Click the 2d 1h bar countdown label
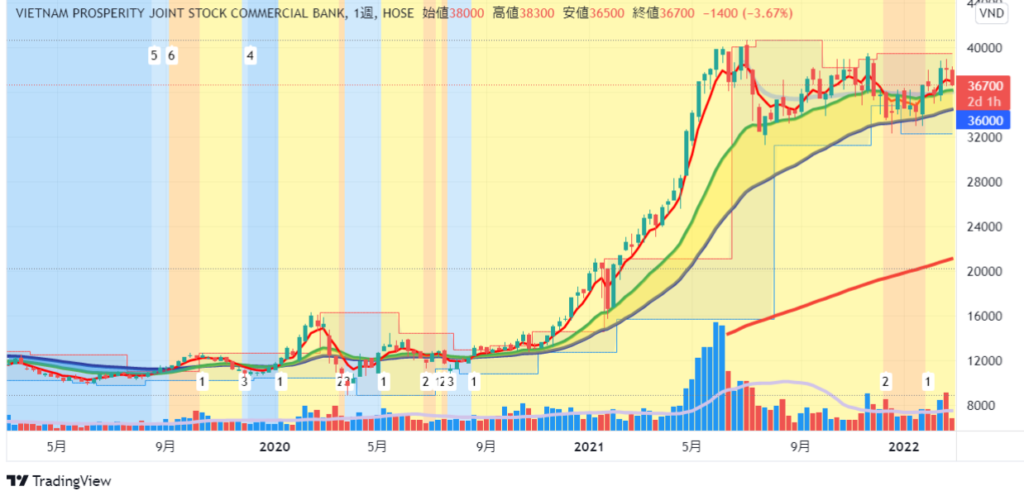The height and width of the screenshot is (491, 1024). point(985,101)
